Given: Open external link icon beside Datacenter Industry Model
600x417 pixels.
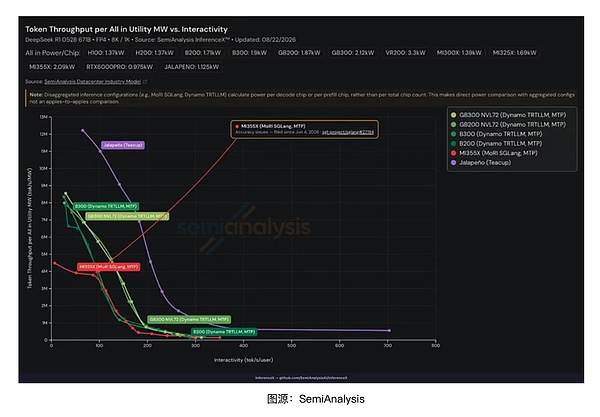Looking at the screenshot, I should pyautogui.click(x=145, y=81).
